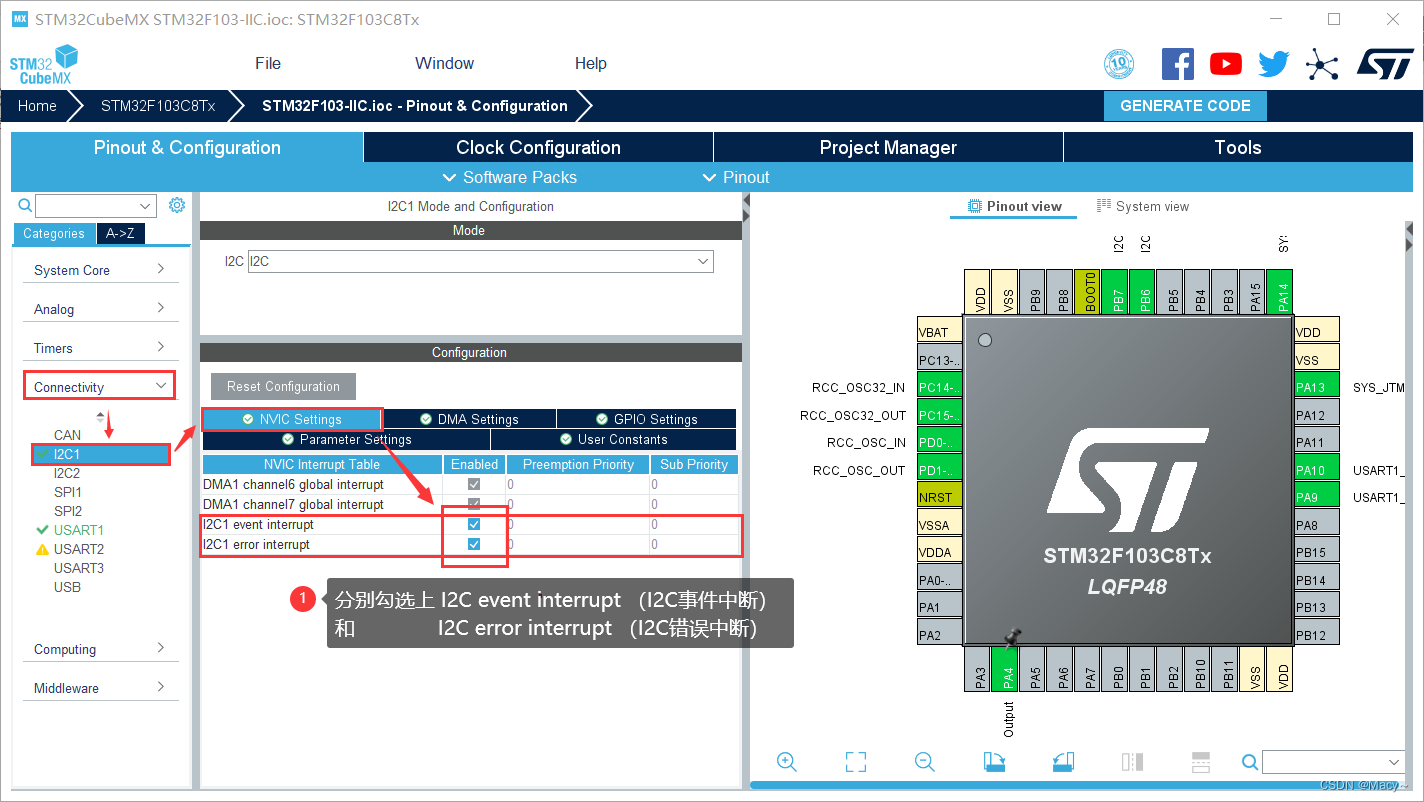The image size is (1424, 802).
Task: Click the STM32F103C8Tx breadcrumb
Action: tap(158, 105)
